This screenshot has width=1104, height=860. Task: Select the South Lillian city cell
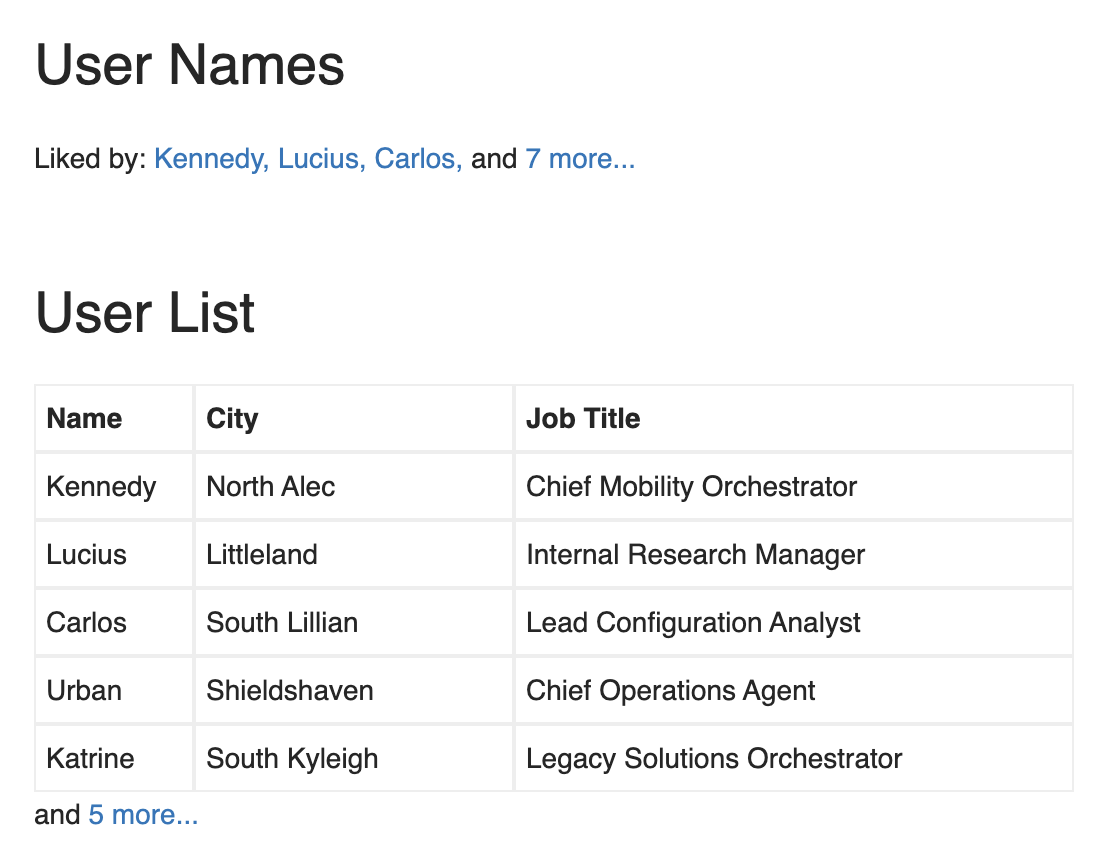[x=282, y=623]
